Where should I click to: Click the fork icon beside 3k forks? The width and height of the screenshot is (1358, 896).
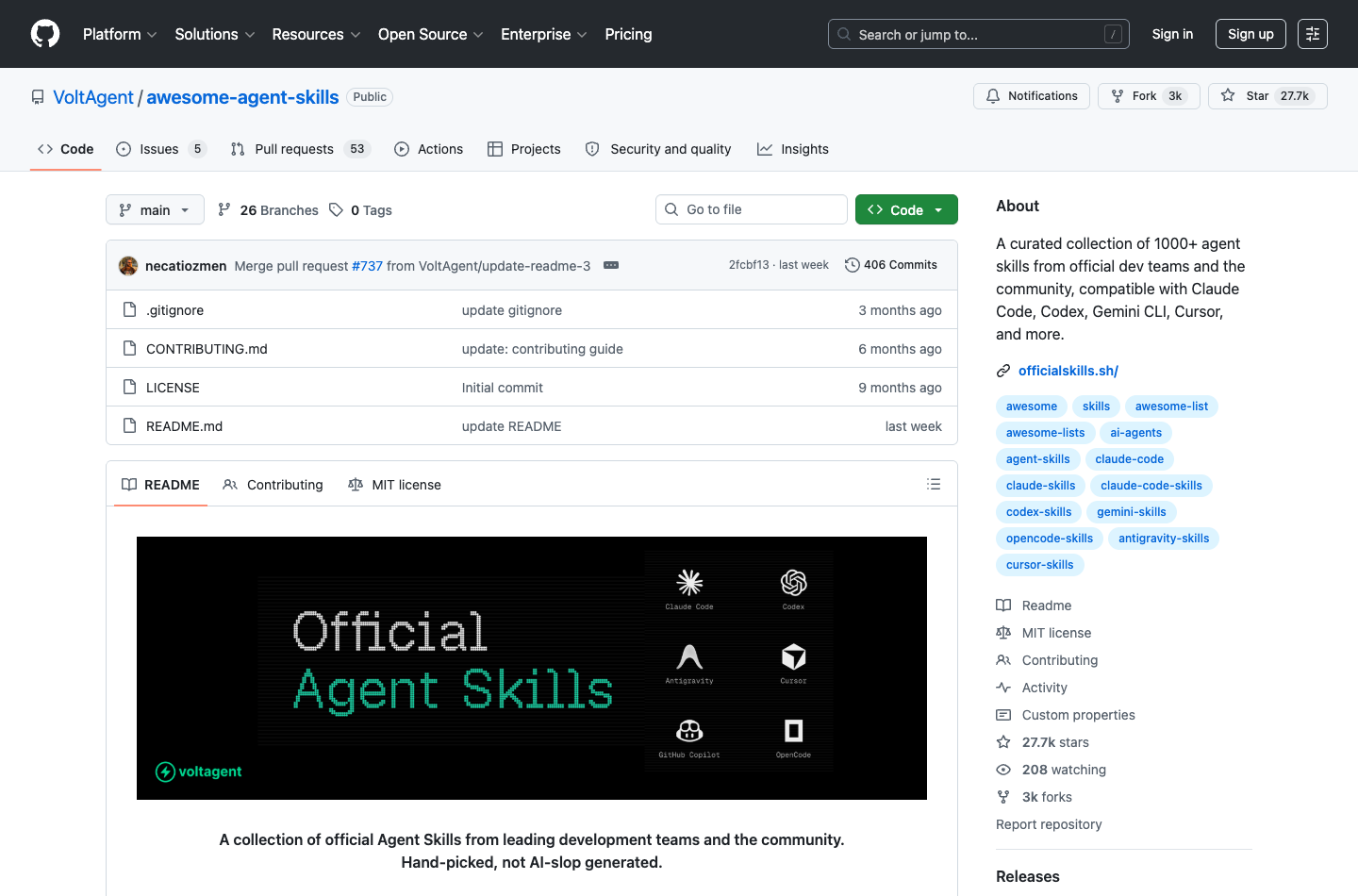[1003, 797]
